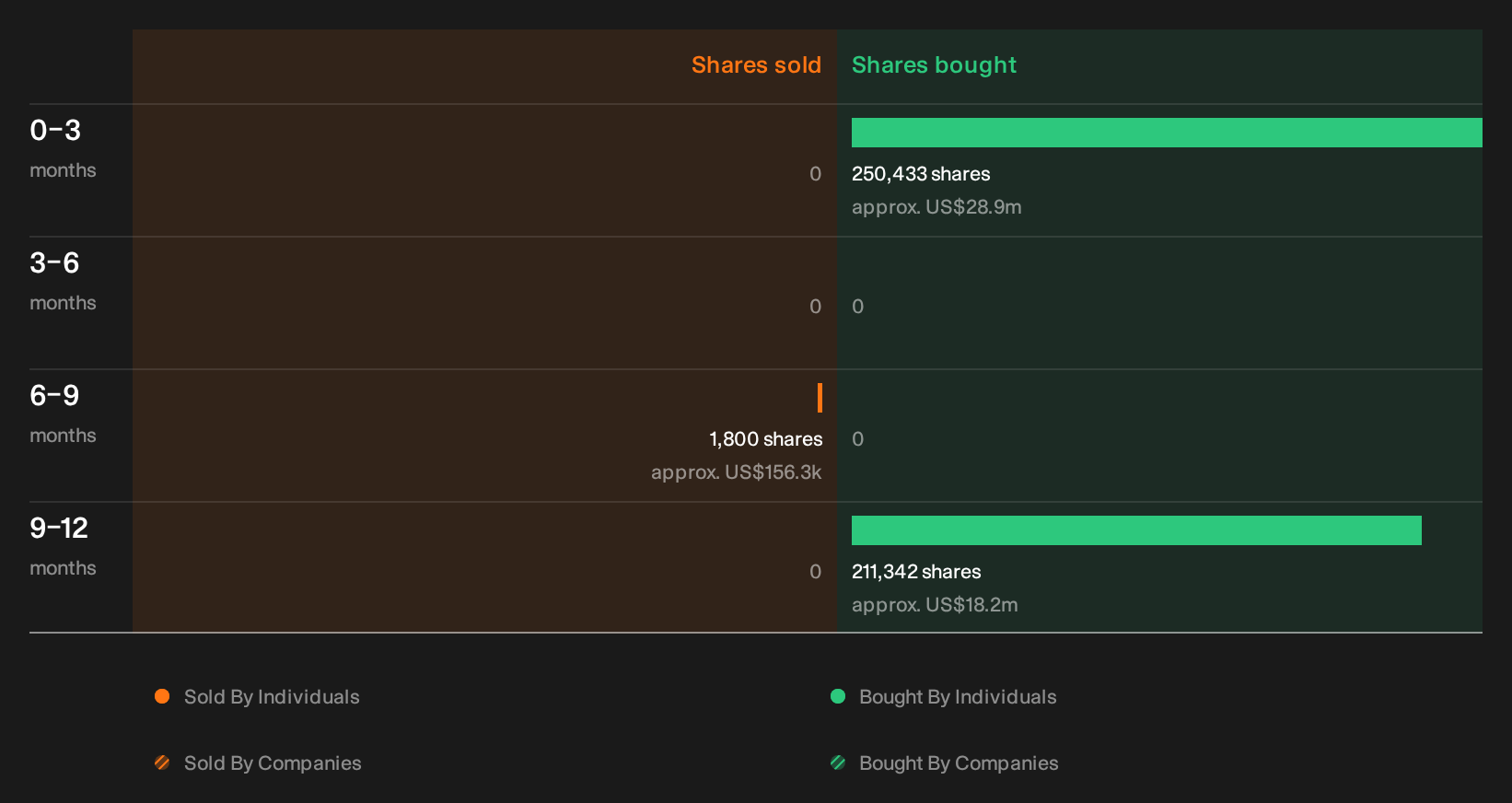
Task: Click the sold zero in 9-12 months row
Action: [x=815, y=572]
